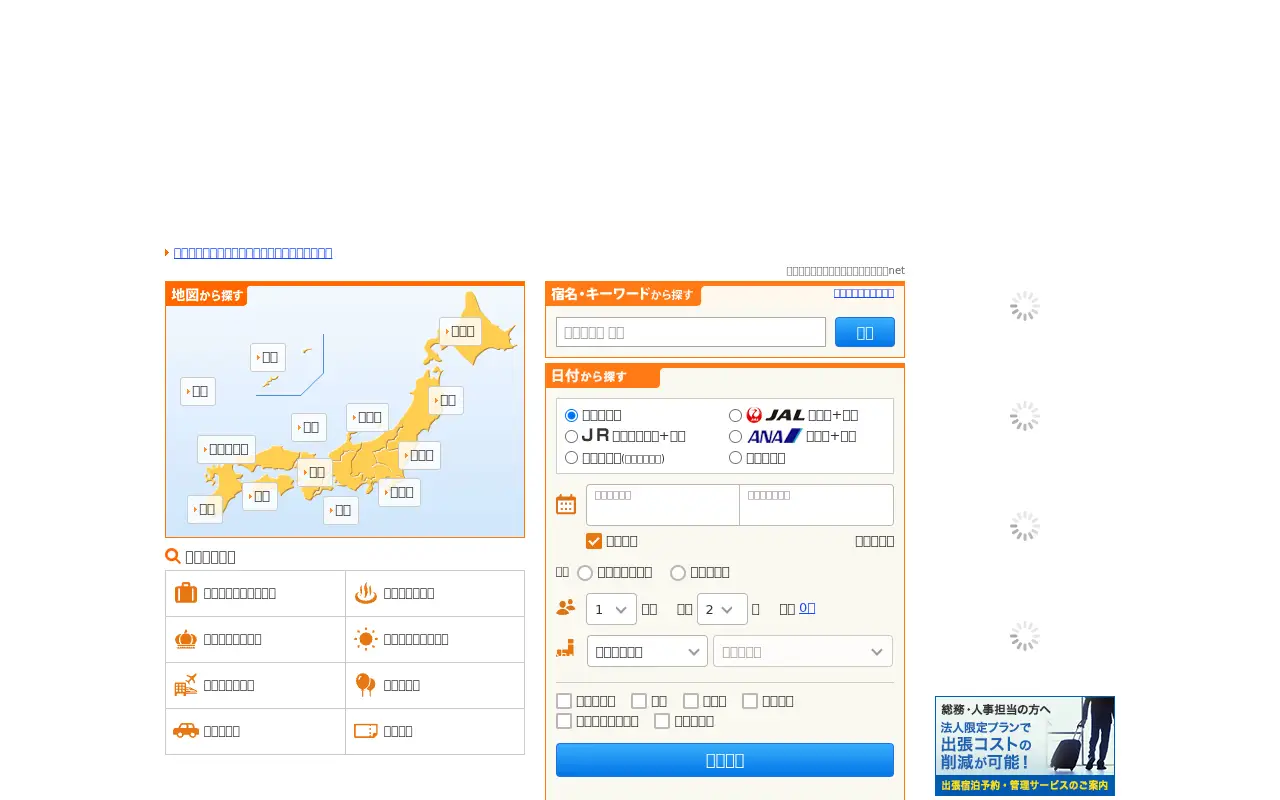Click the coupon ticket icon category
1280x800 pixels.
point(435,731)
